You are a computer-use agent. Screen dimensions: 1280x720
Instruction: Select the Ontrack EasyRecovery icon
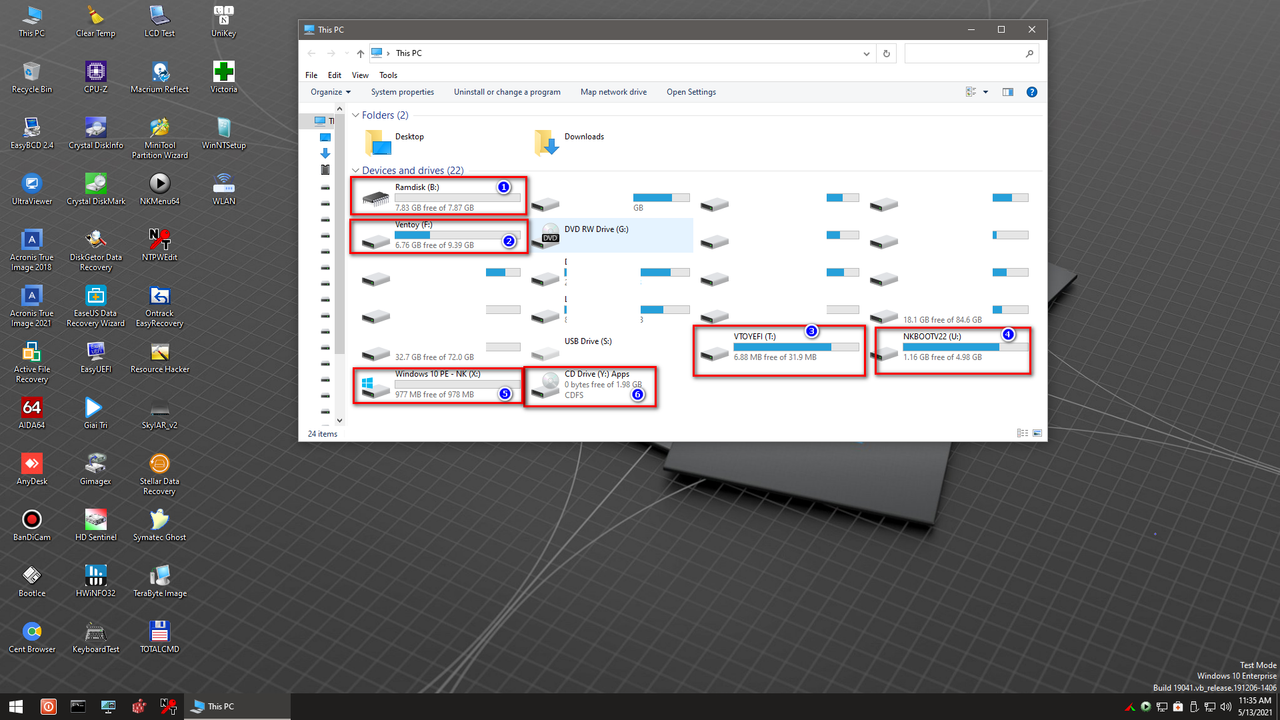tap(160, 307)
